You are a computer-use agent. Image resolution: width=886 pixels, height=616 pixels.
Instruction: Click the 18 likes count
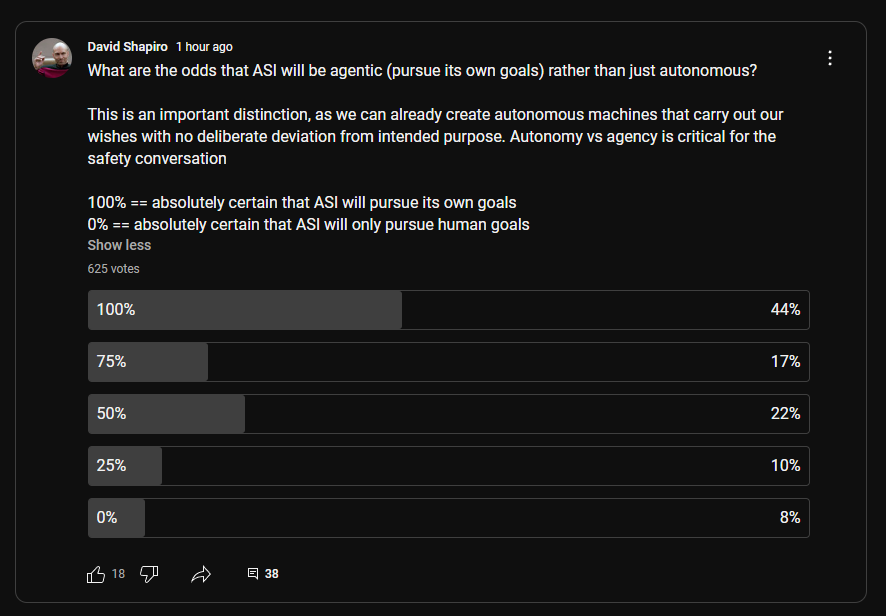pos(117,573)
